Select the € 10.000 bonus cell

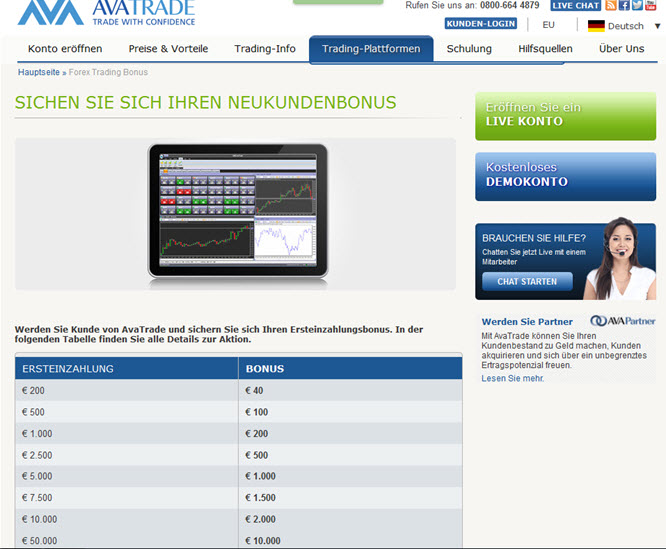point(350,540)
